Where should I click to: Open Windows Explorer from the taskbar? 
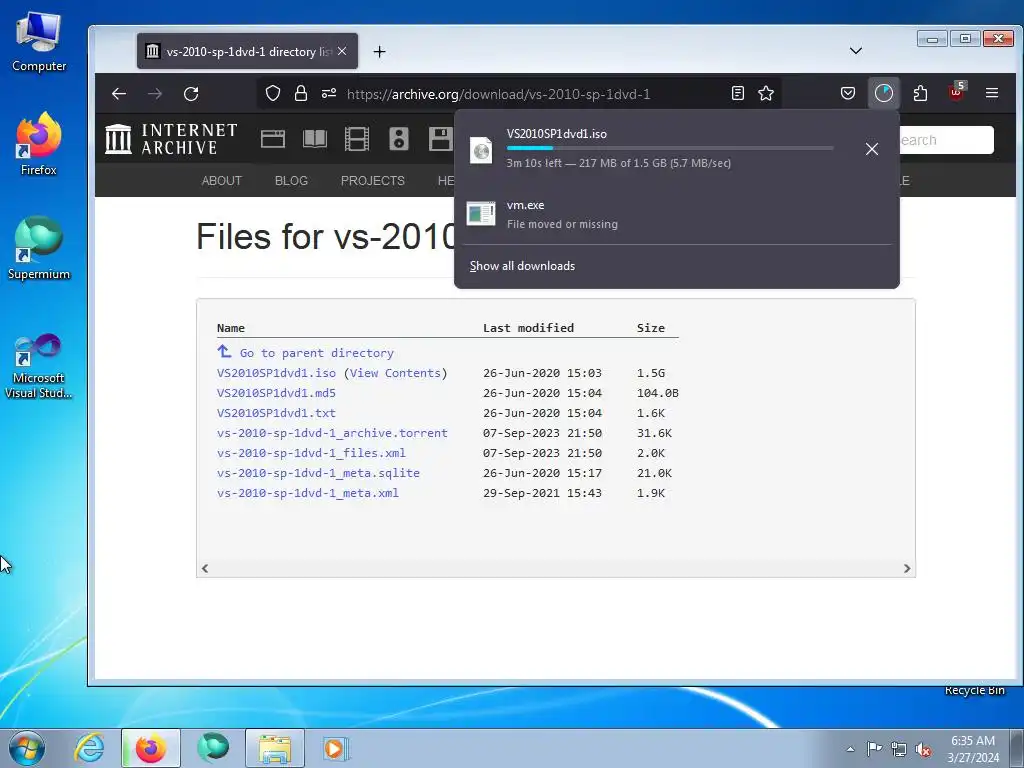pyautogui.click(x=275, y=748)
